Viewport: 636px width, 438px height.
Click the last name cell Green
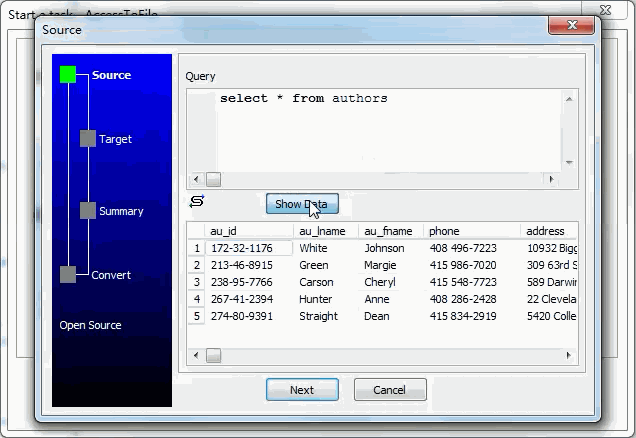pyautogui.click(x=326, y=265)
